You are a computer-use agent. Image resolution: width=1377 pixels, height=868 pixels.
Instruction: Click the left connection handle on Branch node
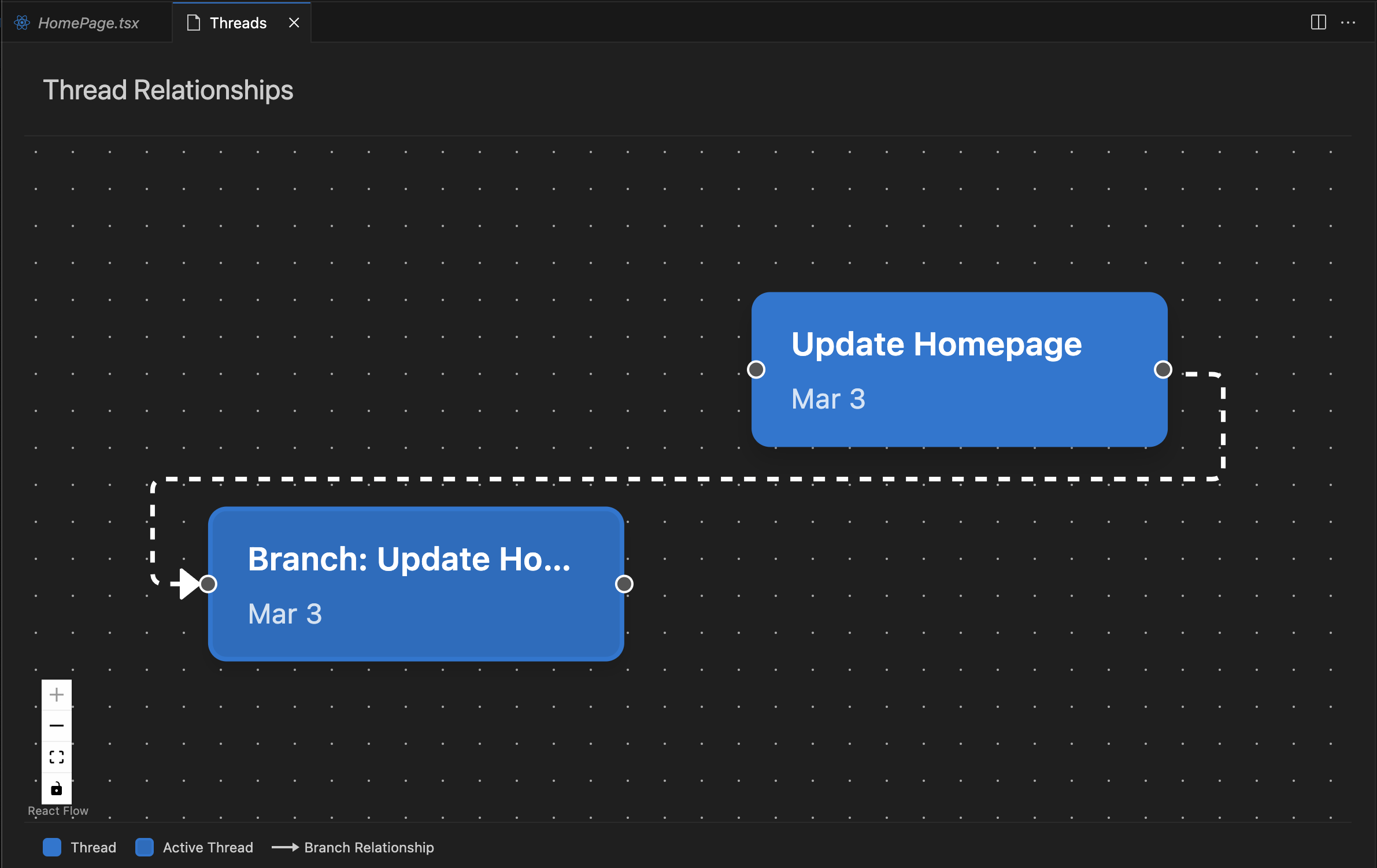tap(207, 583)
